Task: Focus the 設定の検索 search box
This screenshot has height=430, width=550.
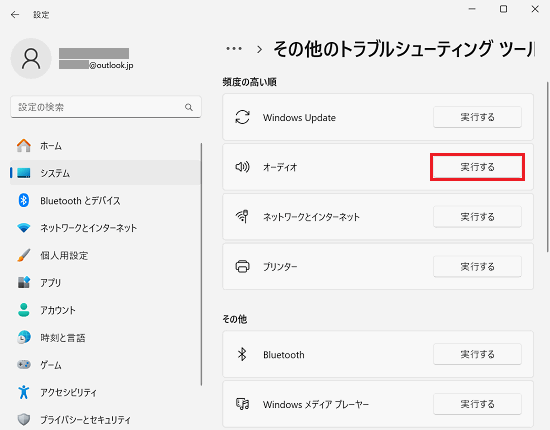Action: click(106, 107)
